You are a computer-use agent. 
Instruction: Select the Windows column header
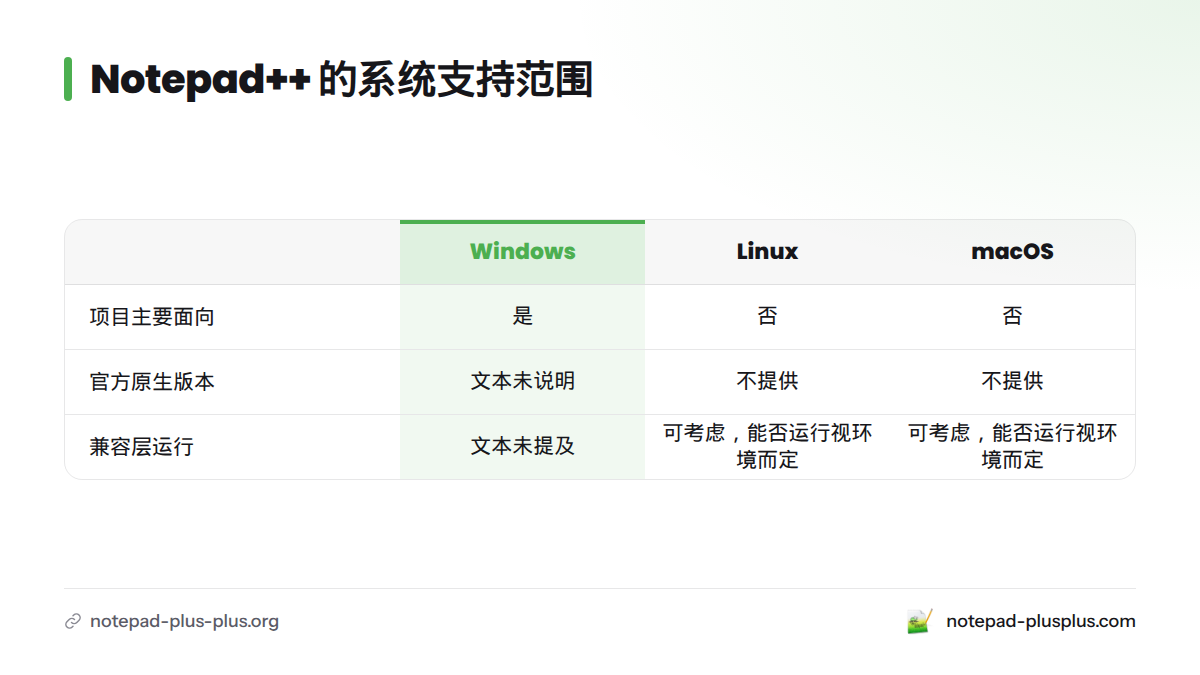pos(523,251)
